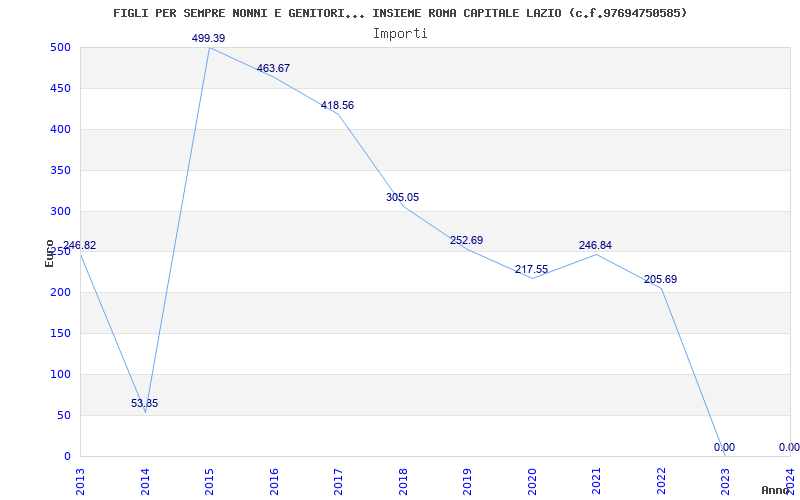The height and width of the screenshot is (500, 800).
Task: Select the 205.69 value label
Action: pyautogui.click(x=660, y=280)
